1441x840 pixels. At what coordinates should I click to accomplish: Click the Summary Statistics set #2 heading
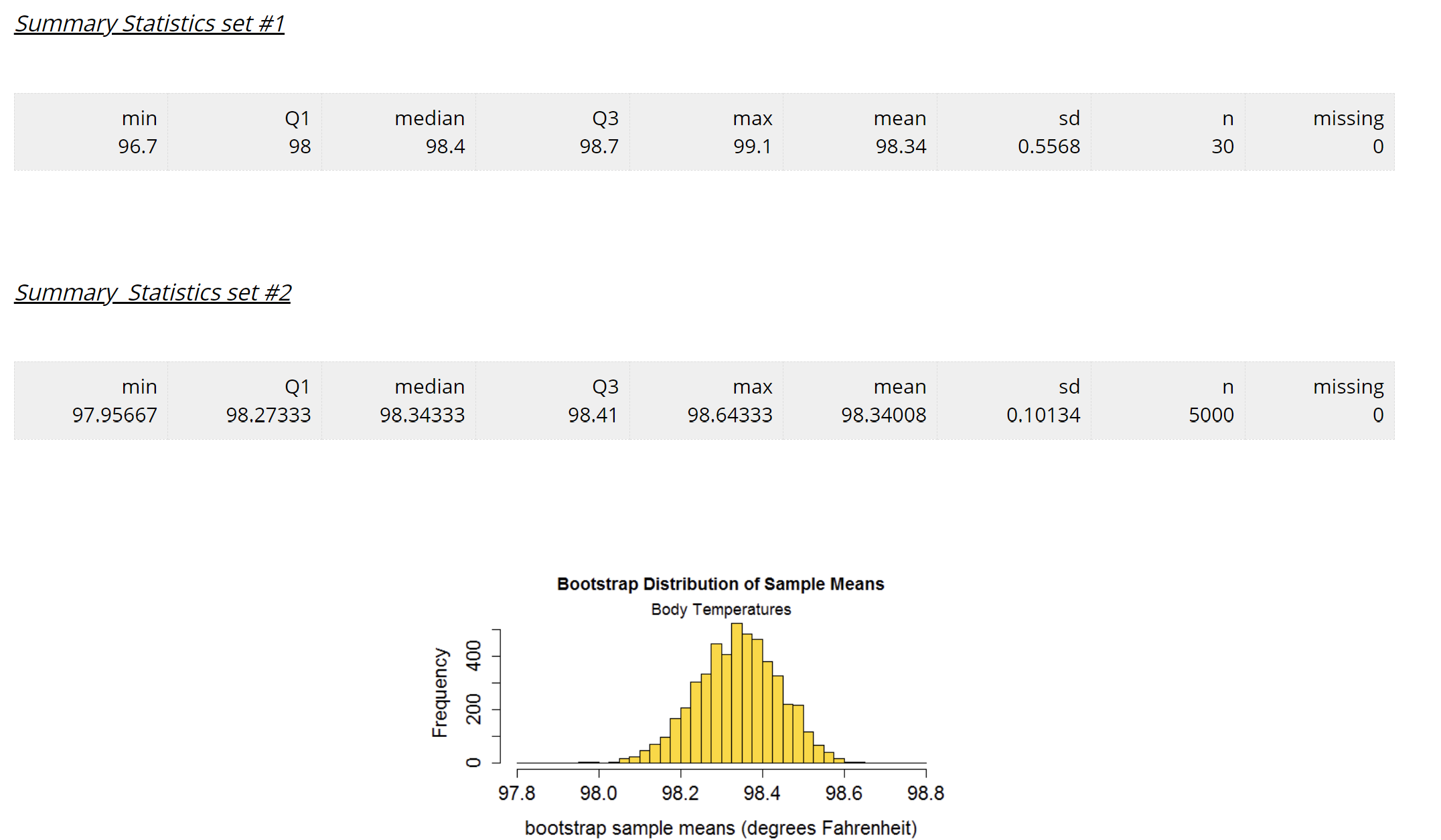point(153,292)
